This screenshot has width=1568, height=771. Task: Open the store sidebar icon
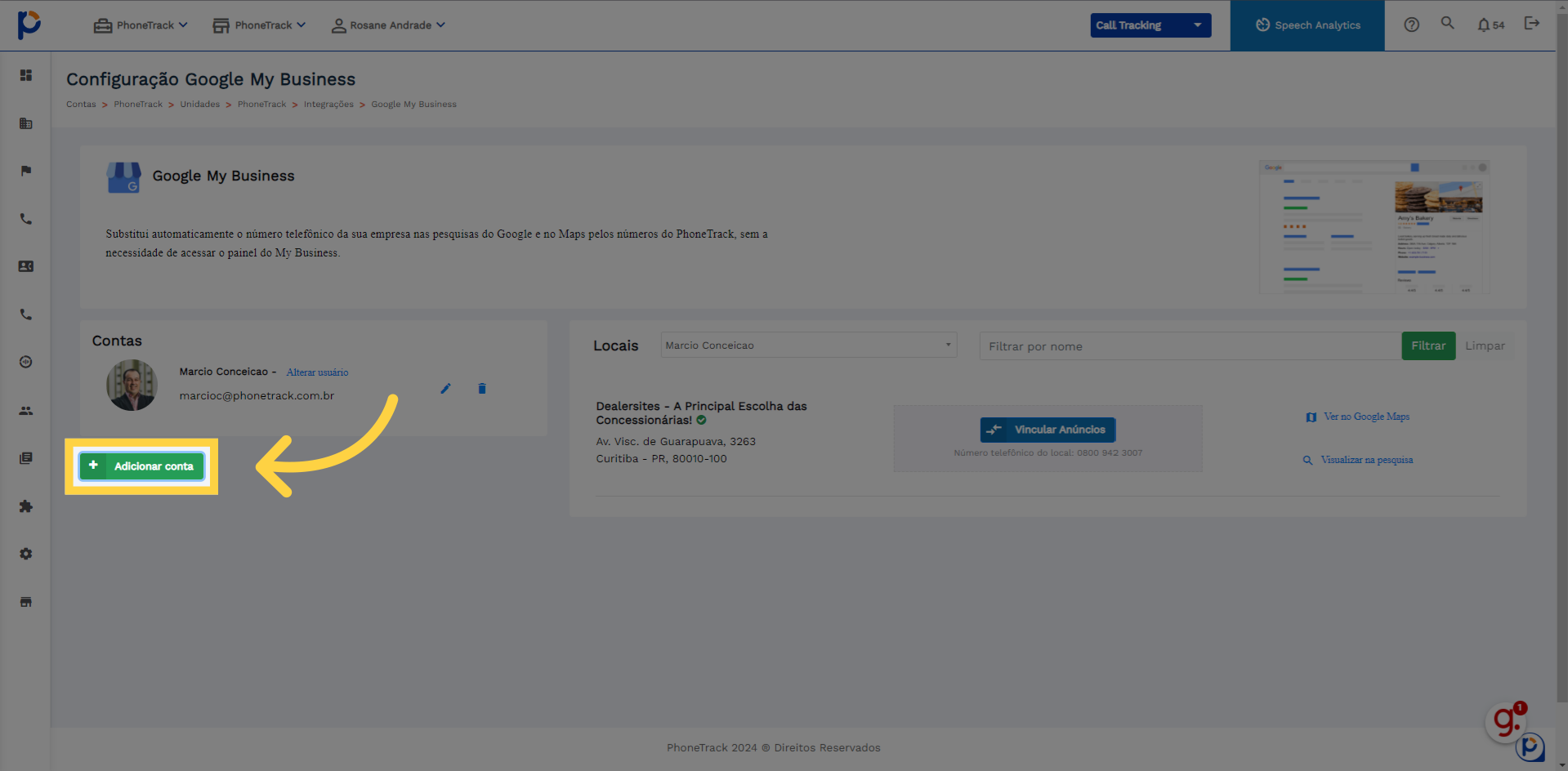26,602
